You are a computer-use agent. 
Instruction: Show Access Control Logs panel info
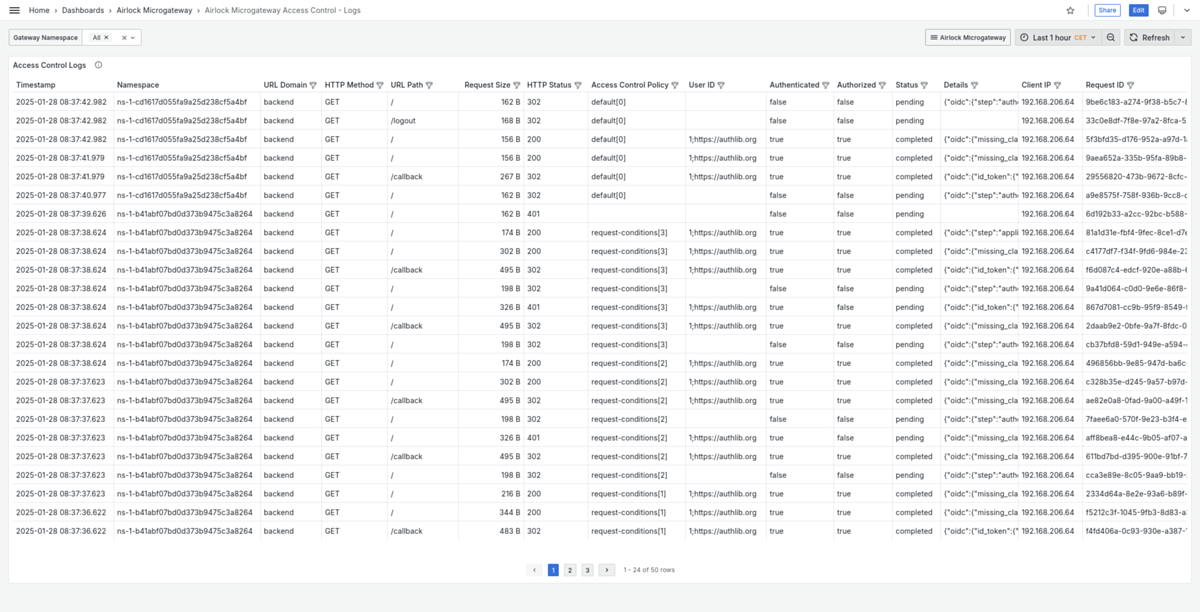tap(98, 65)
